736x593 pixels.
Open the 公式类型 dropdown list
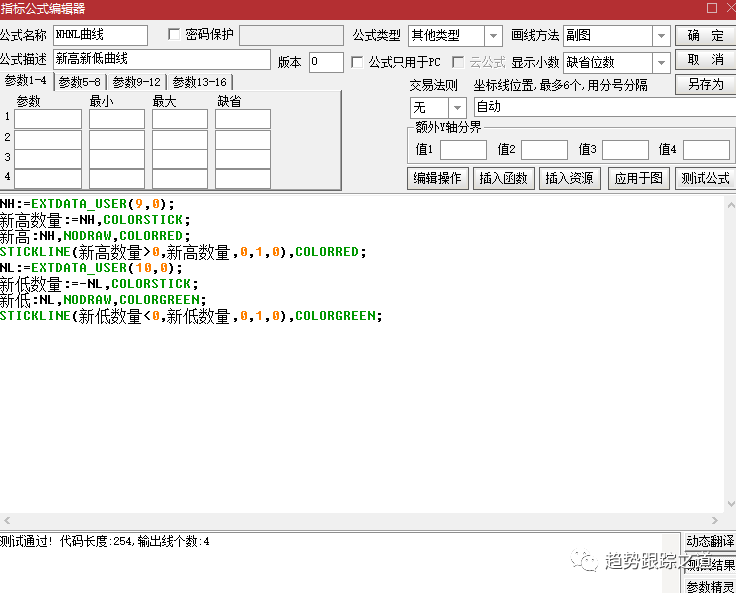pyautogui.click(x=493, y=36)
